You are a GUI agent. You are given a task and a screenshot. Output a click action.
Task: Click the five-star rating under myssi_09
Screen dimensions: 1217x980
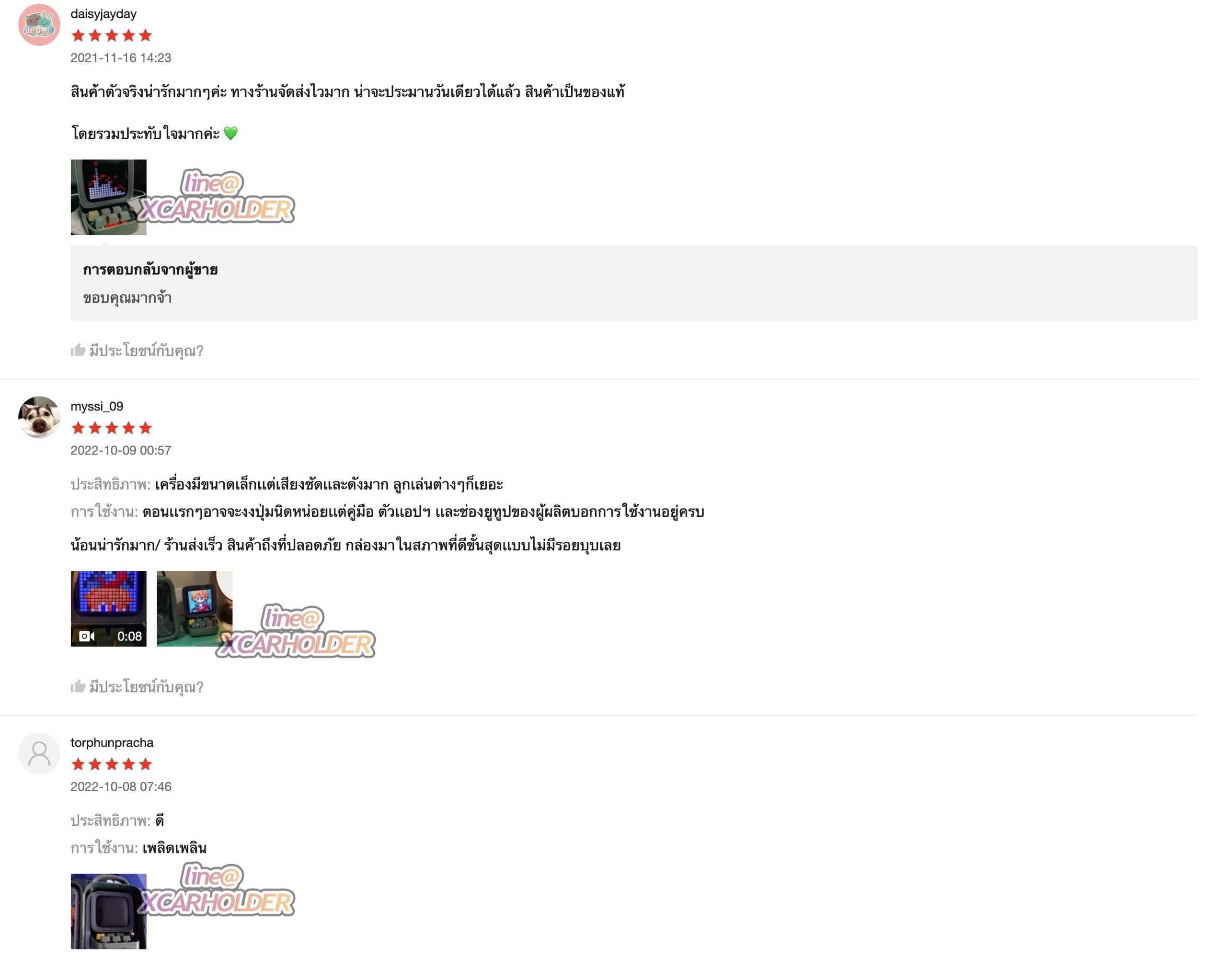pyautogui.click(x=112, y=428)
